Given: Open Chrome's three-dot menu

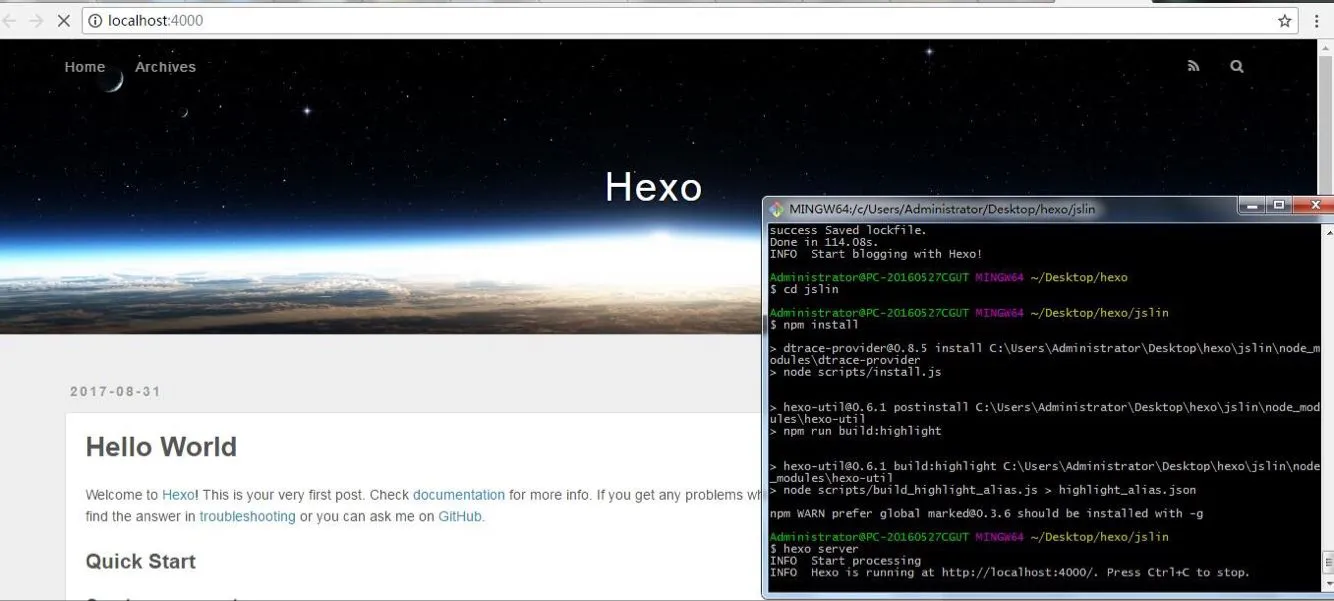Looking at the screenshot, I should (1317, 21).
